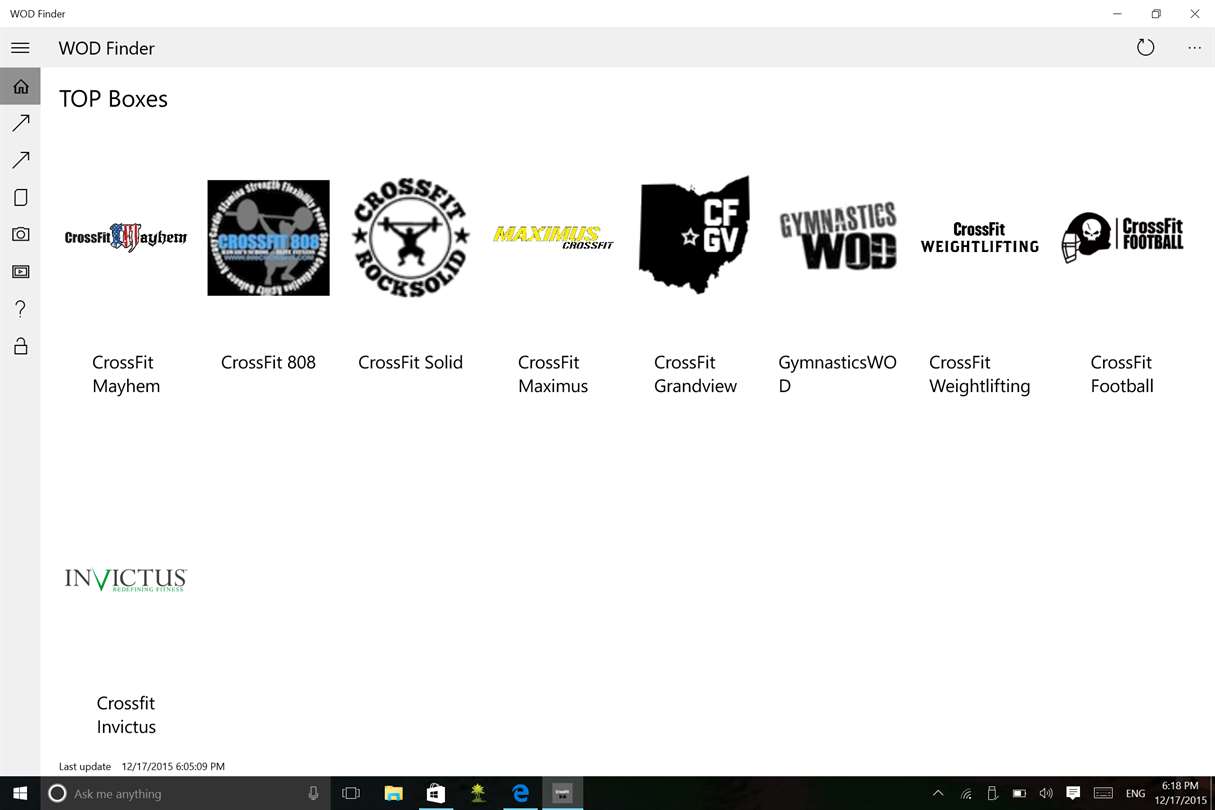Select the CrossFit Rocksolid logo
This screenshot has width=1215, height=810.
[x=410, y=238]
